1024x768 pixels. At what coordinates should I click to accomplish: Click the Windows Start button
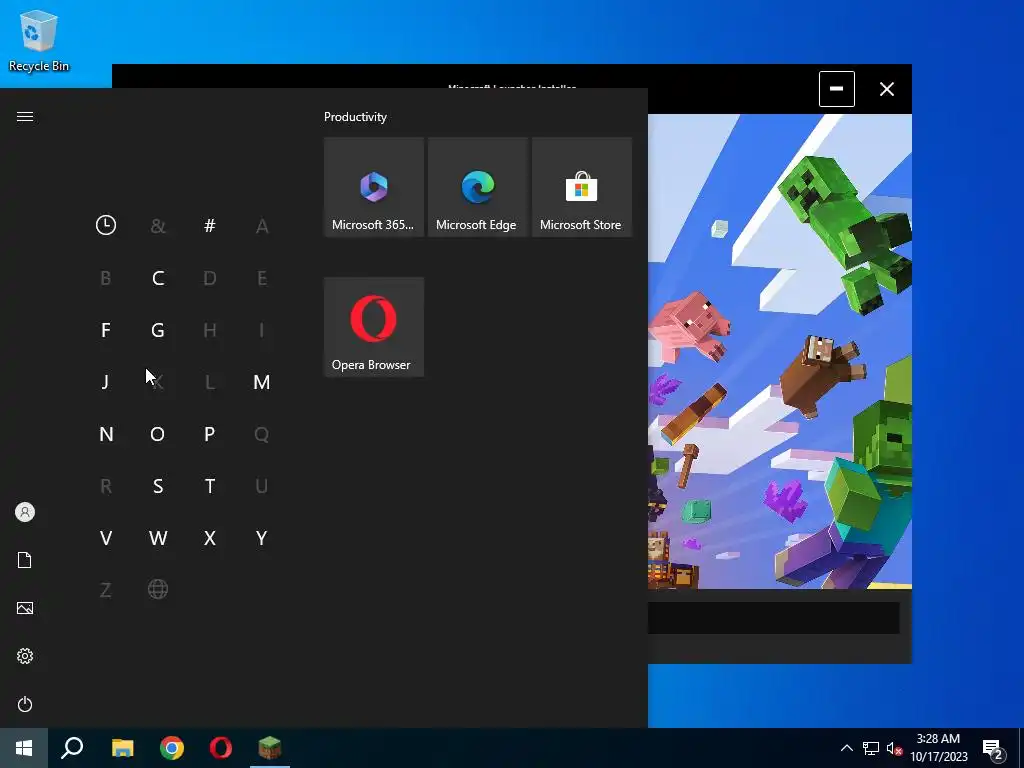tap(24, 748)
